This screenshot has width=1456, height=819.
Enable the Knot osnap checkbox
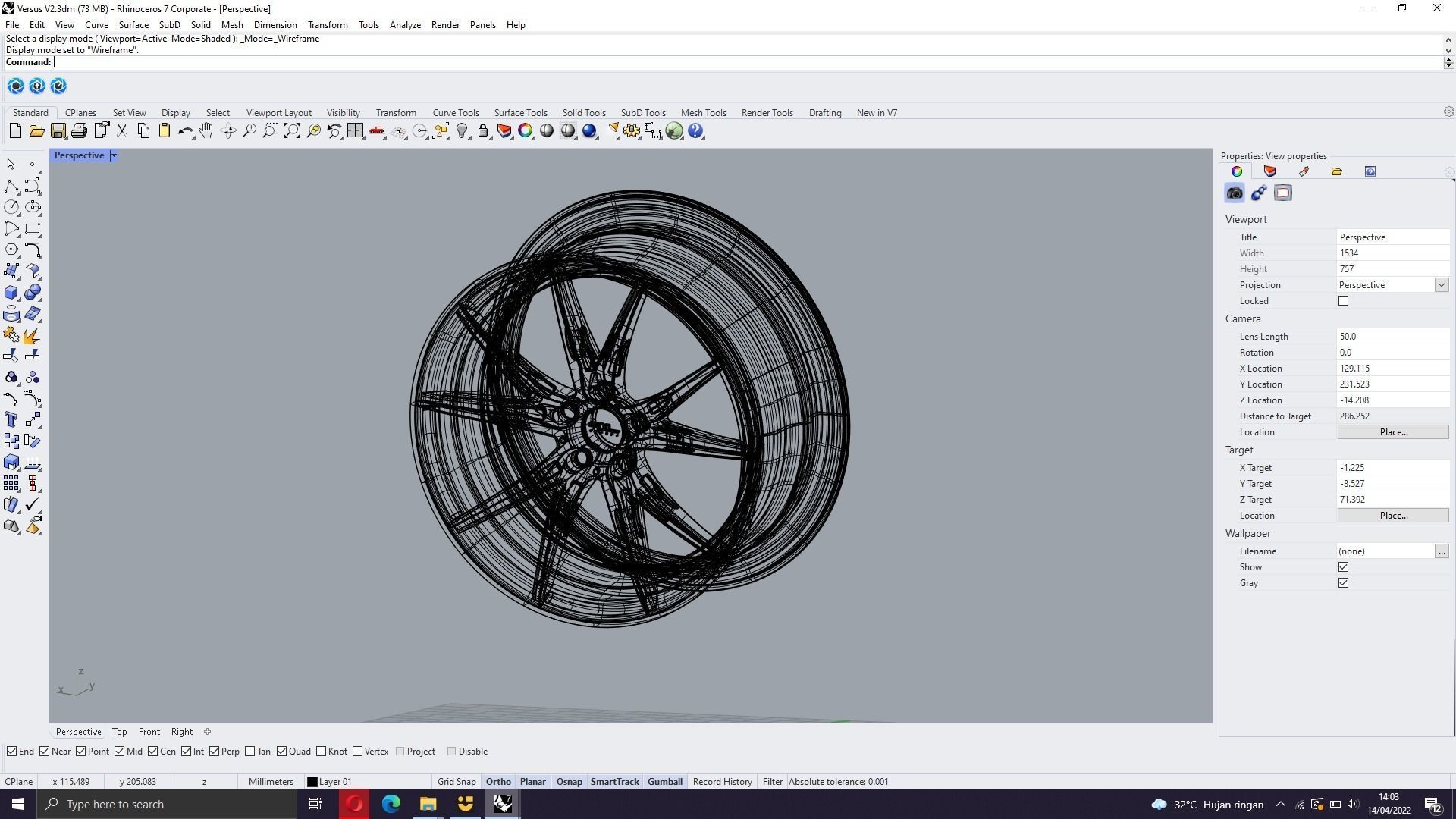(322, 752)
